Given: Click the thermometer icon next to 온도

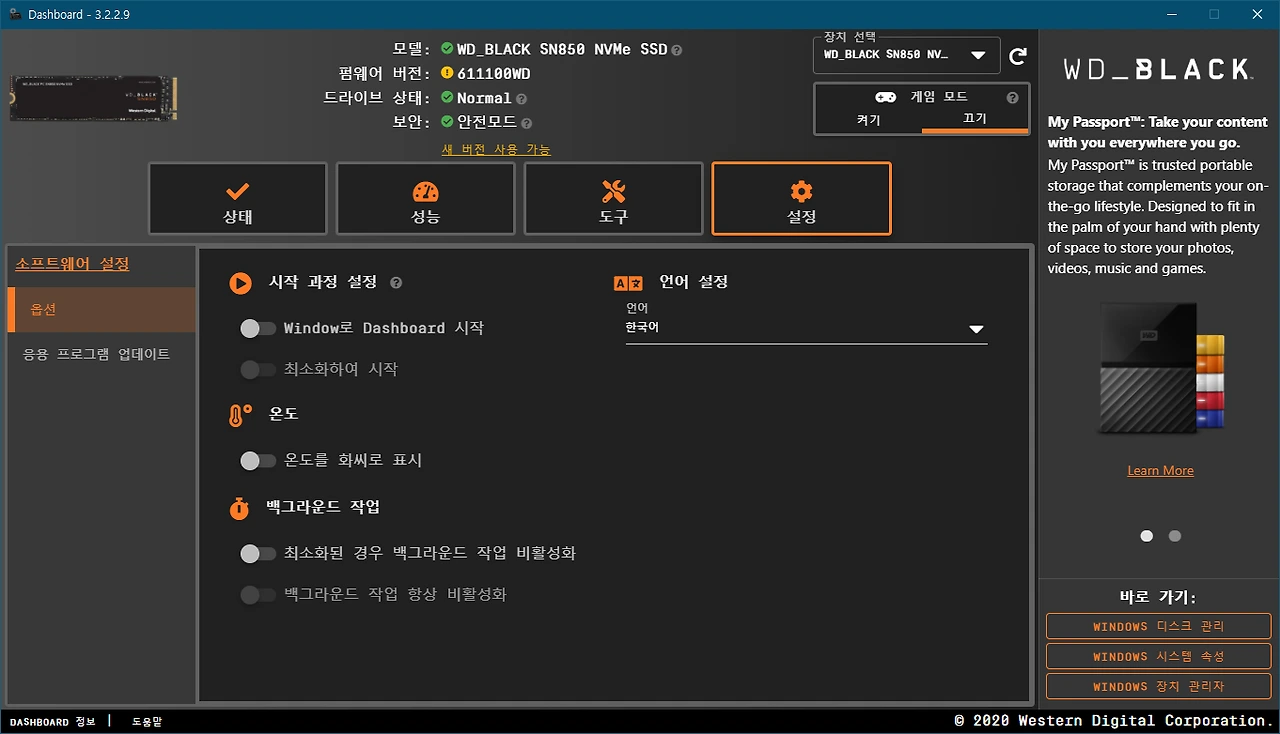Looking at the screenshot, I should coord(238,413).
